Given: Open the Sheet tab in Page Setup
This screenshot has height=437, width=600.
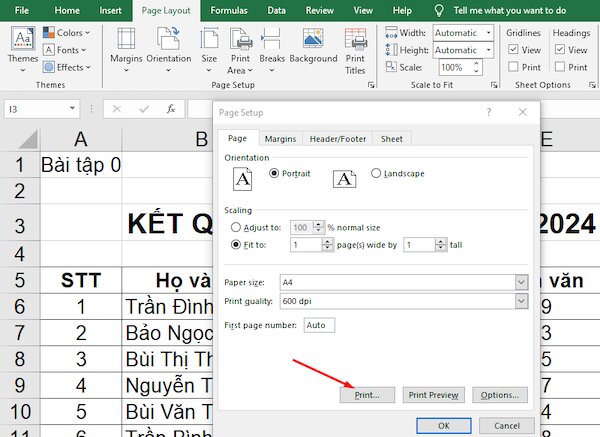Looking at the screenshot, I should click(x=391, y=139).
